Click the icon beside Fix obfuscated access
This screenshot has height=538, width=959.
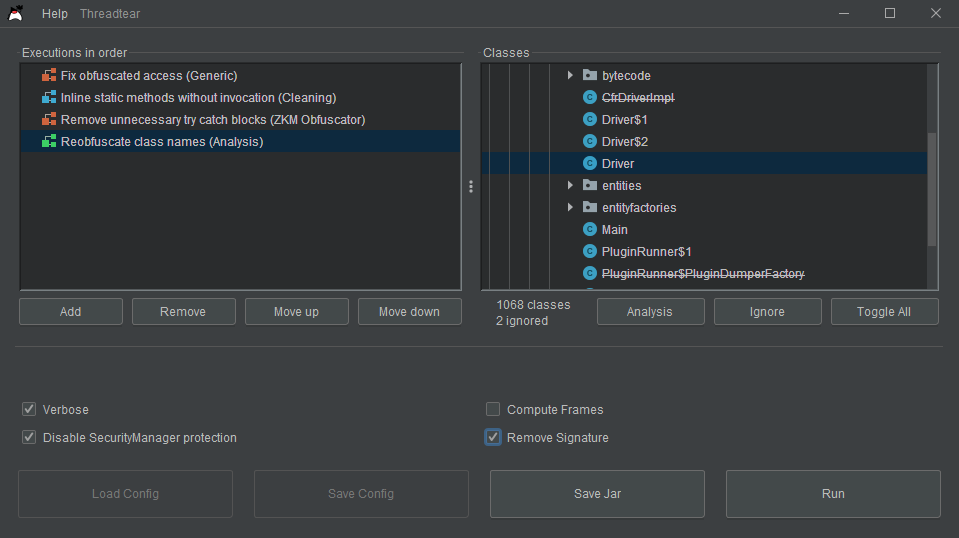pyautogui.click(x=49, y=75)
